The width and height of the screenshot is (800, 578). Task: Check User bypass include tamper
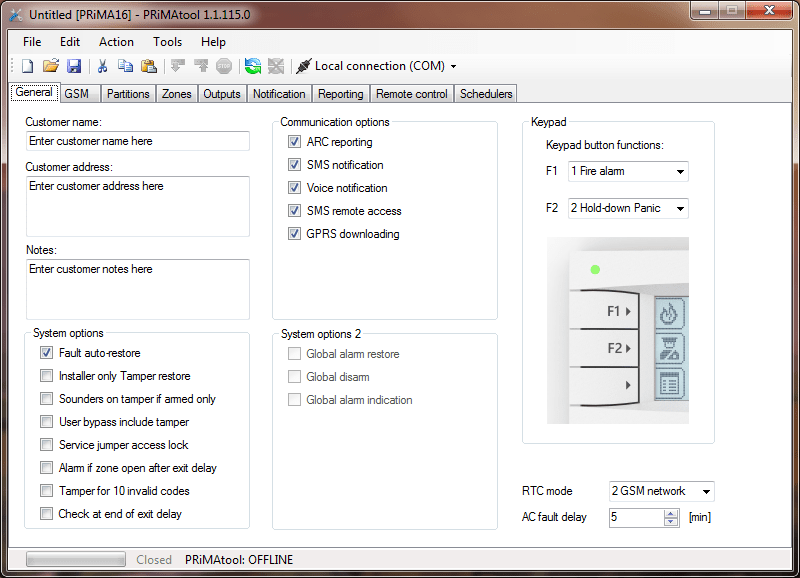click(x=46, y=421)
